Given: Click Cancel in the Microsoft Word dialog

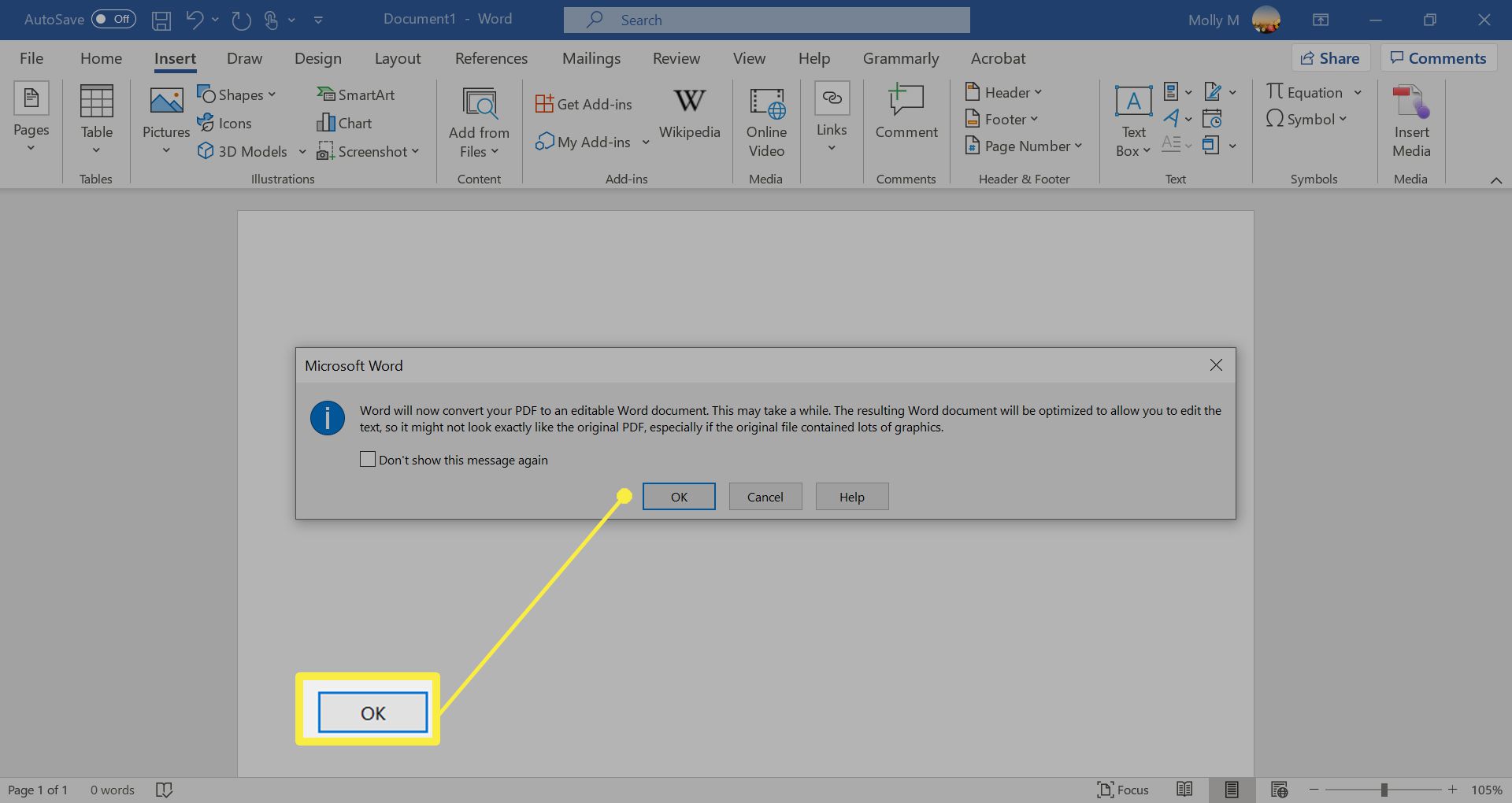Looking at the screenshot, I should (765, 497).
